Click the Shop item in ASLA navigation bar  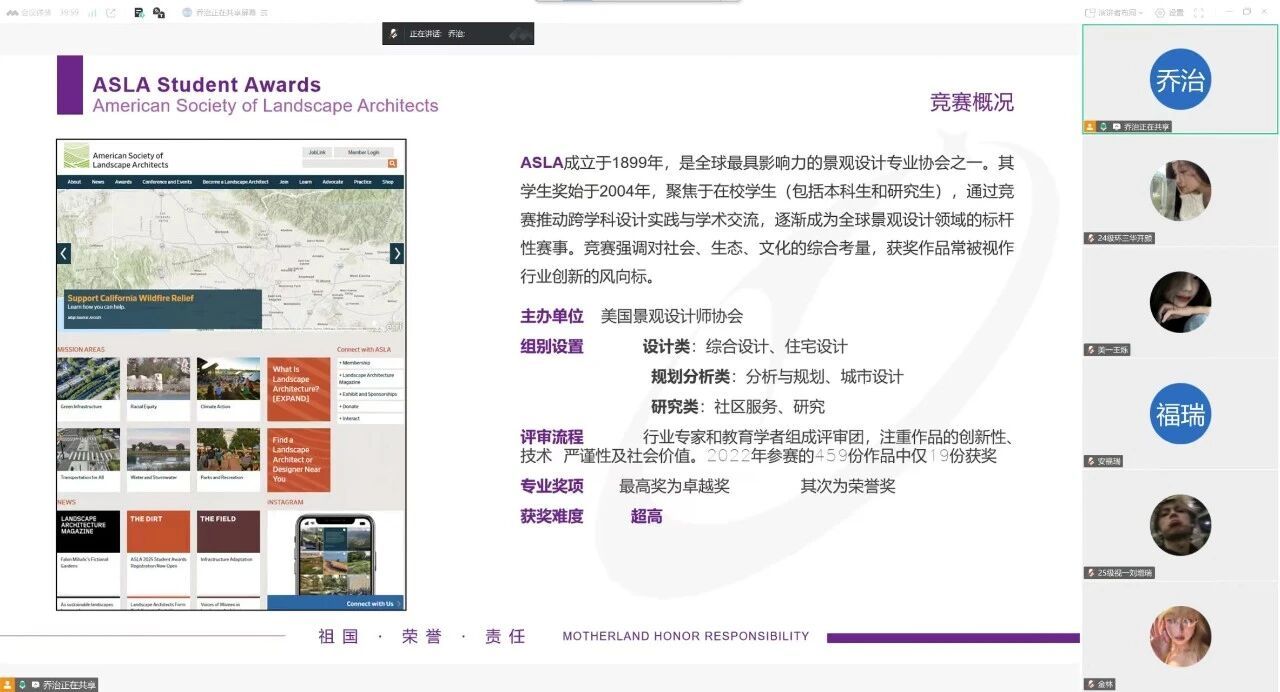(x=388, y=182)
